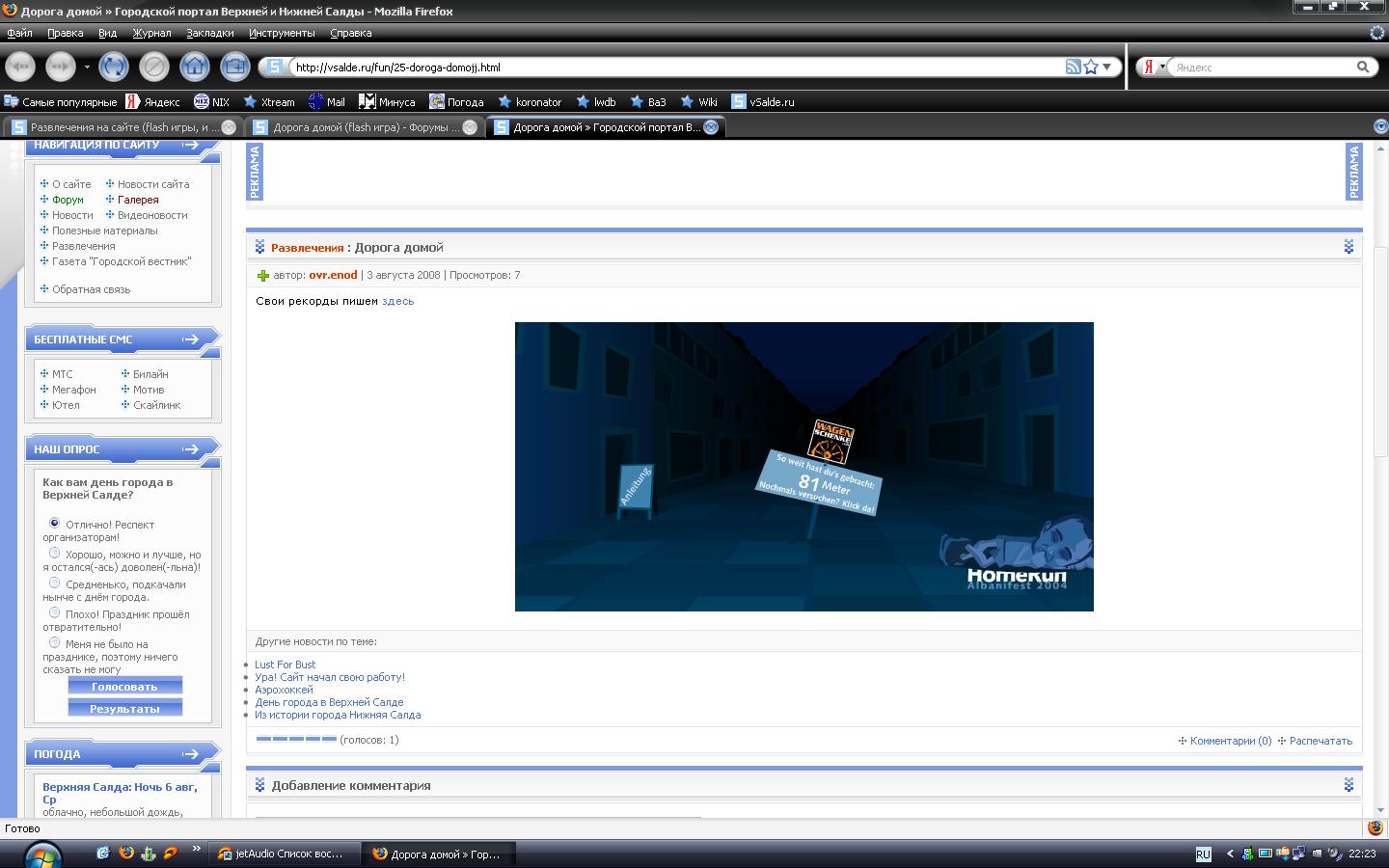Expand the address bar URL dropdown
Screen dimensions: 1389x868
[x=1107, y=67]
